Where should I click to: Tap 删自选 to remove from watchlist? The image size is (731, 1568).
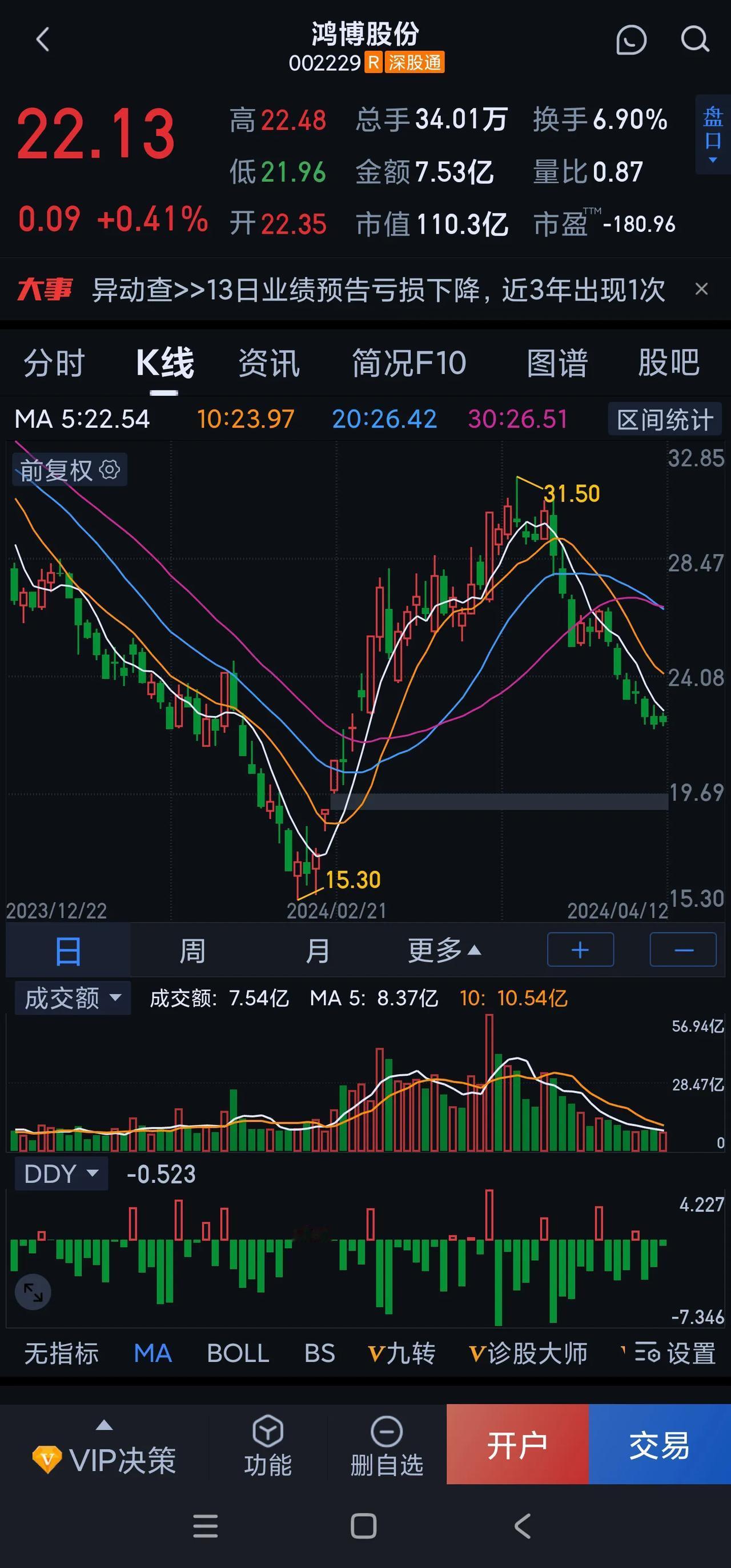[x=387, y=1446]
